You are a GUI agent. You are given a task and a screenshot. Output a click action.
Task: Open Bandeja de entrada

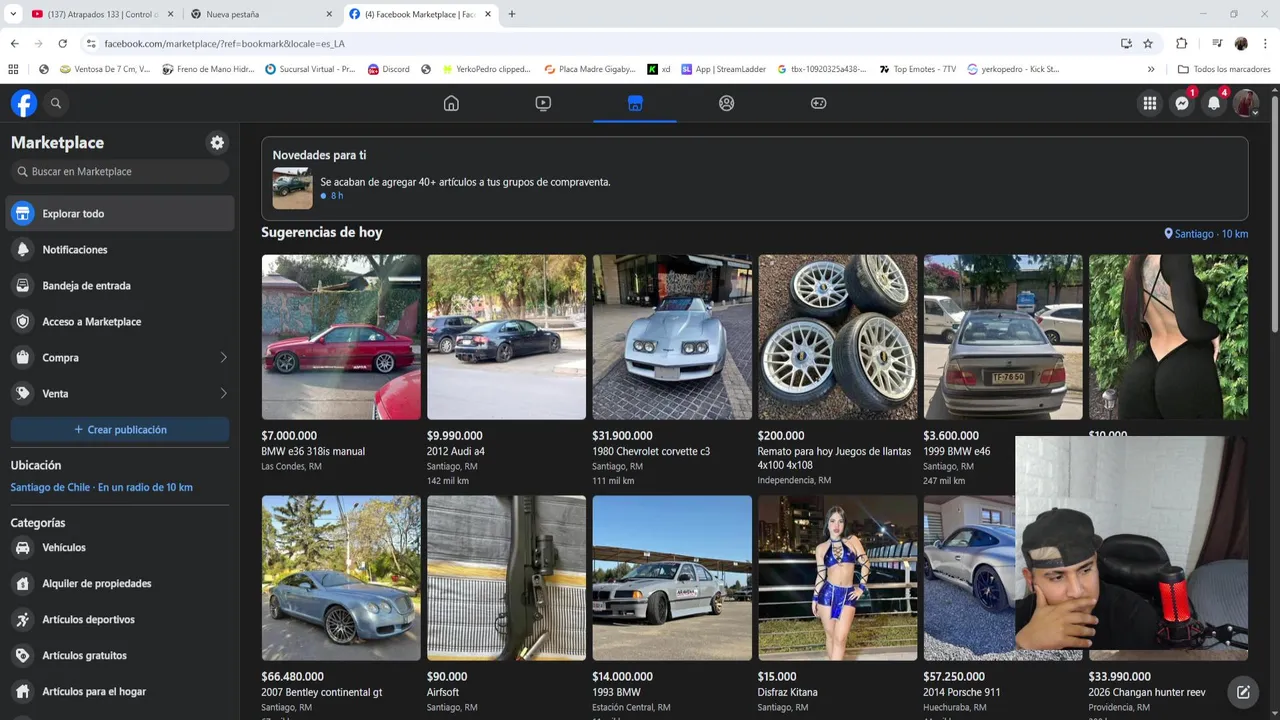pyautogui.click(x=120, y=286)
